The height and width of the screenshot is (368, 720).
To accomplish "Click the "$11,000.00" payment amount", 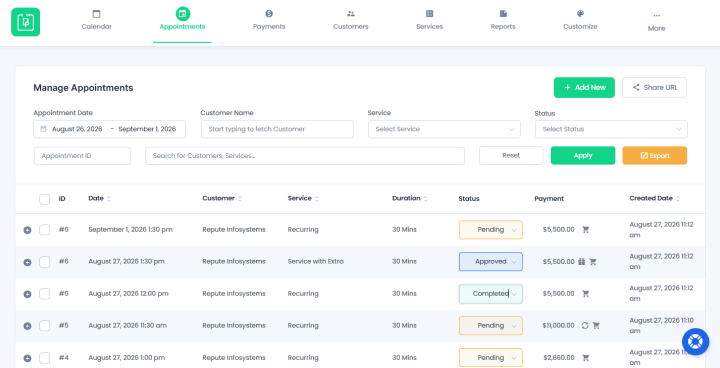I will [558, 325].
